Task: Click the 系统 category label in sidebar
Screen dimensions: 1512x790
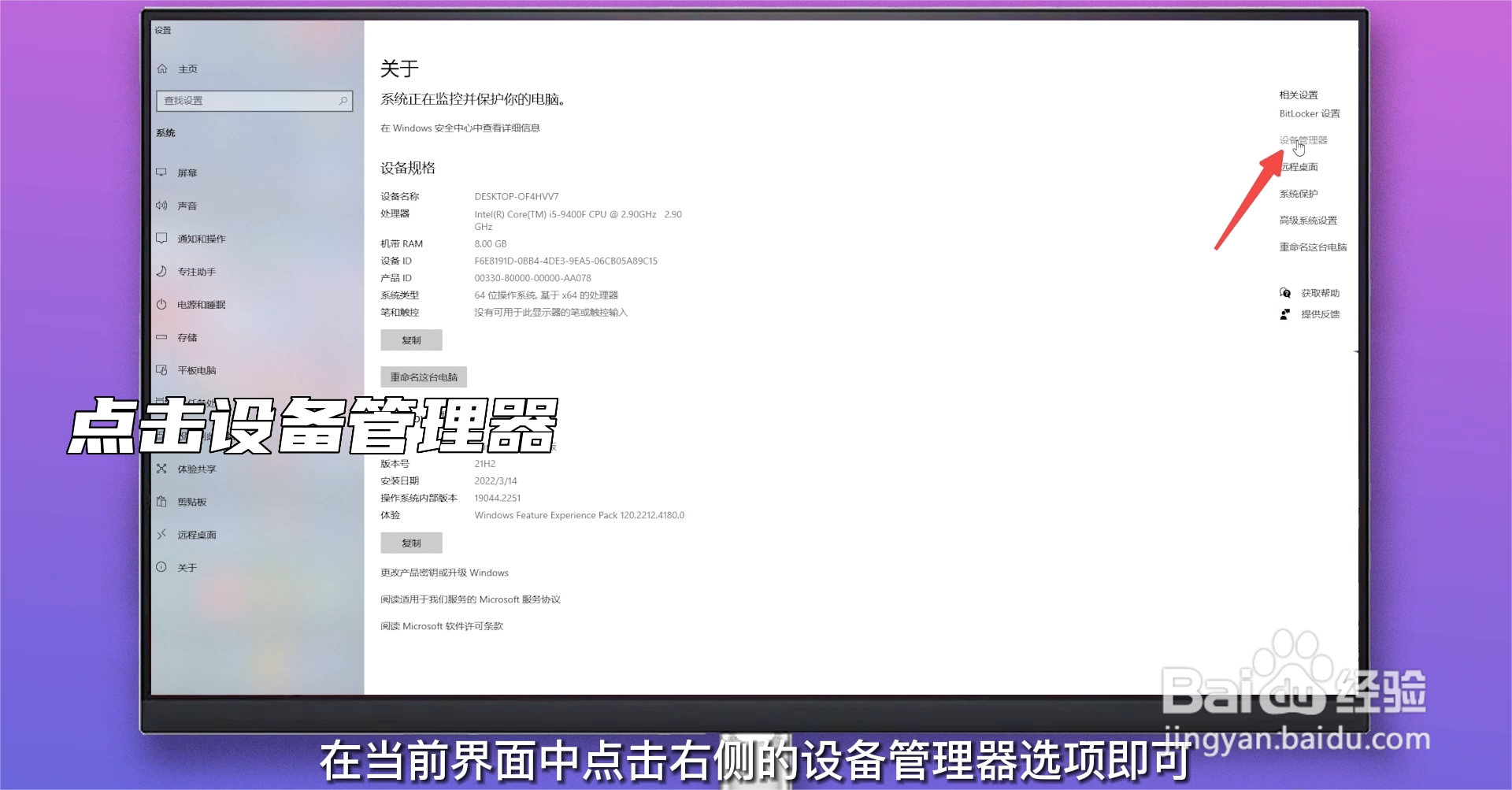Action: [x=165, y=132]
